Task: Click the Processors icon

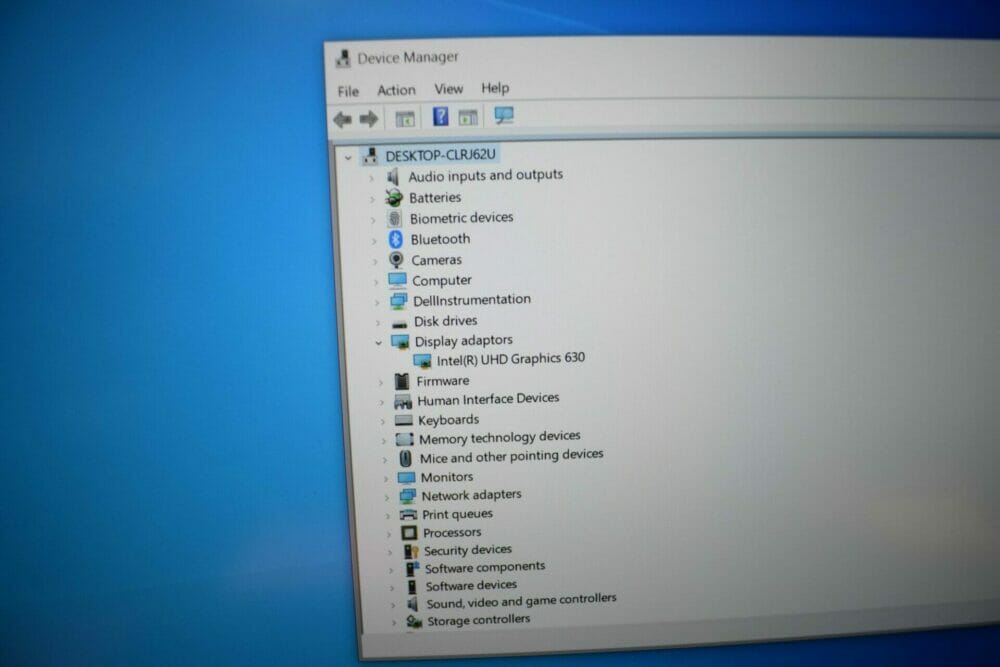Action: tap(409, 532)
